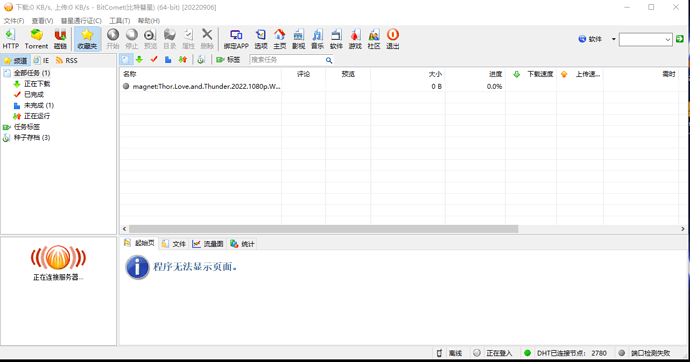
Task: Toggle the torrent archive filter icon
Action: [201, 59]
